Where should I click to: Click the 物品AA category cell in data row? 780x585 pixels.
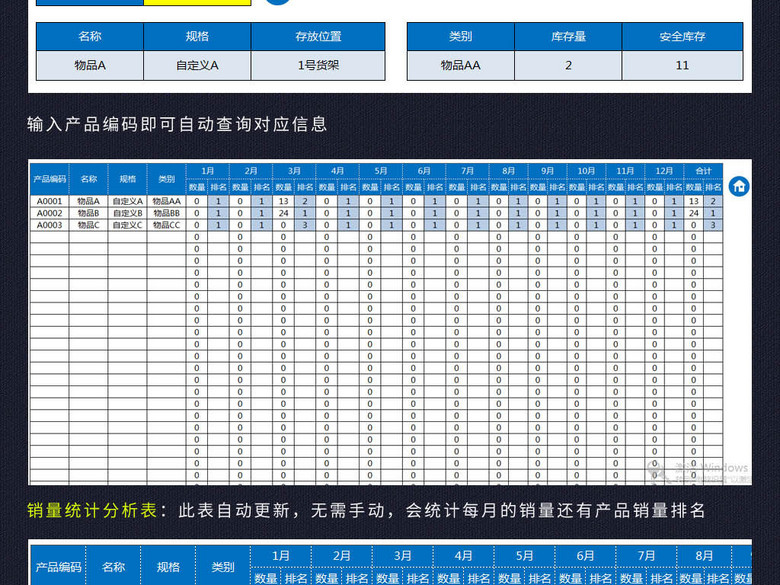(166, 201)
